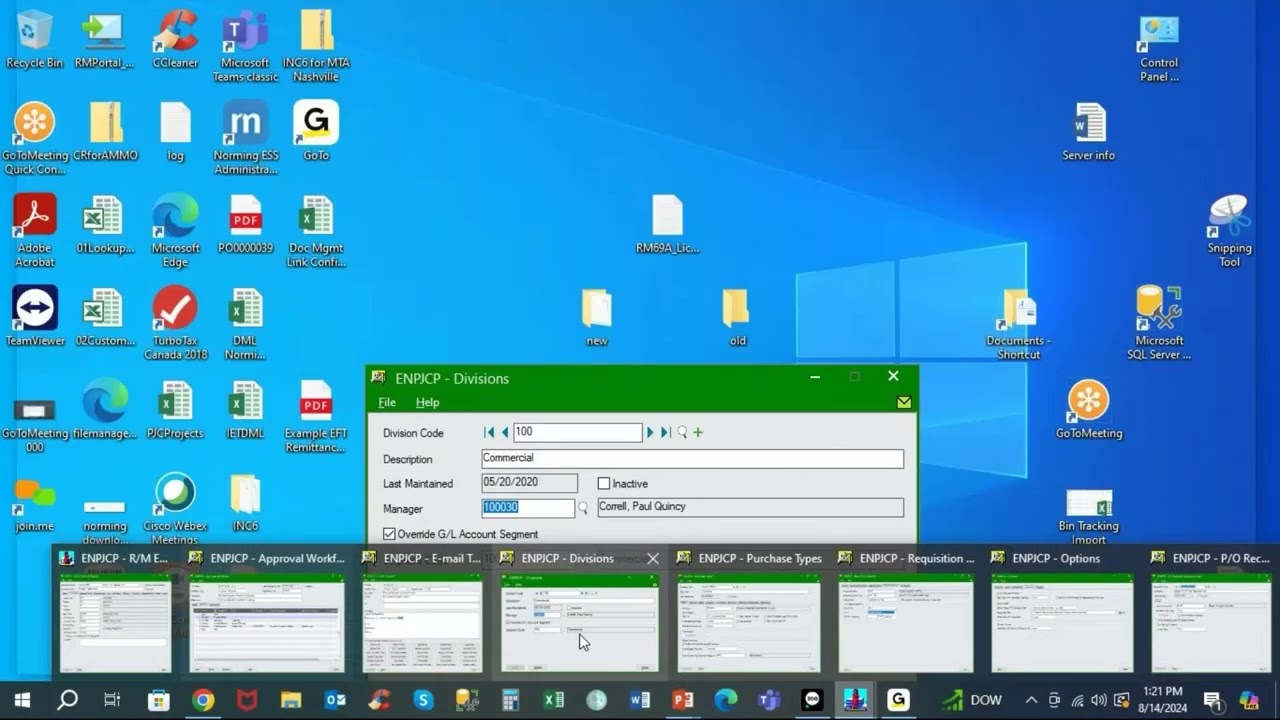Close the ENPJCP - Divisions taskbar preview

click(653, 558)
